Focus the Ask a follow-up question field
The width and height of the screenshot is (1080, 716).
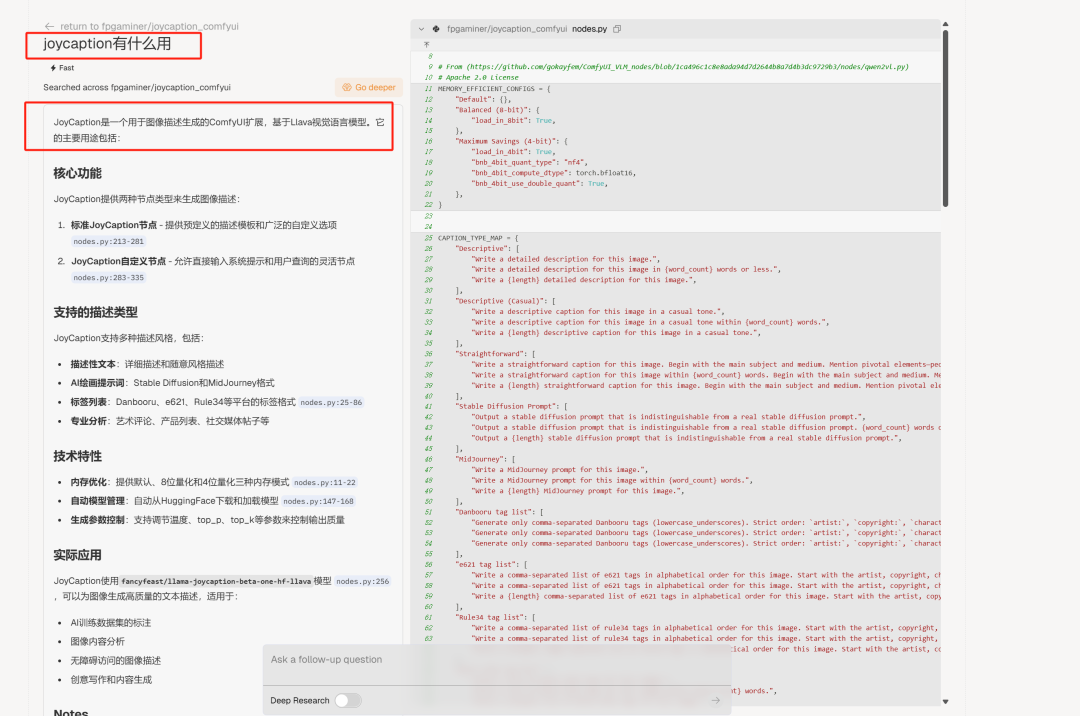[496, 660]
